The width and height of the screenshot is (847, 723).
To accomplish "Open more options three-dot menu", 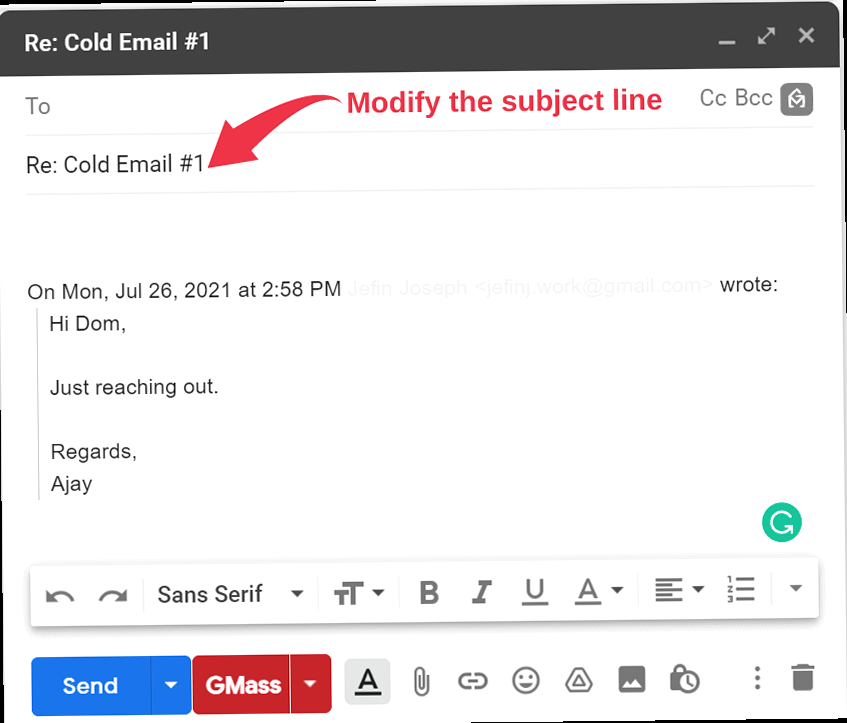I will click(757, 679).
